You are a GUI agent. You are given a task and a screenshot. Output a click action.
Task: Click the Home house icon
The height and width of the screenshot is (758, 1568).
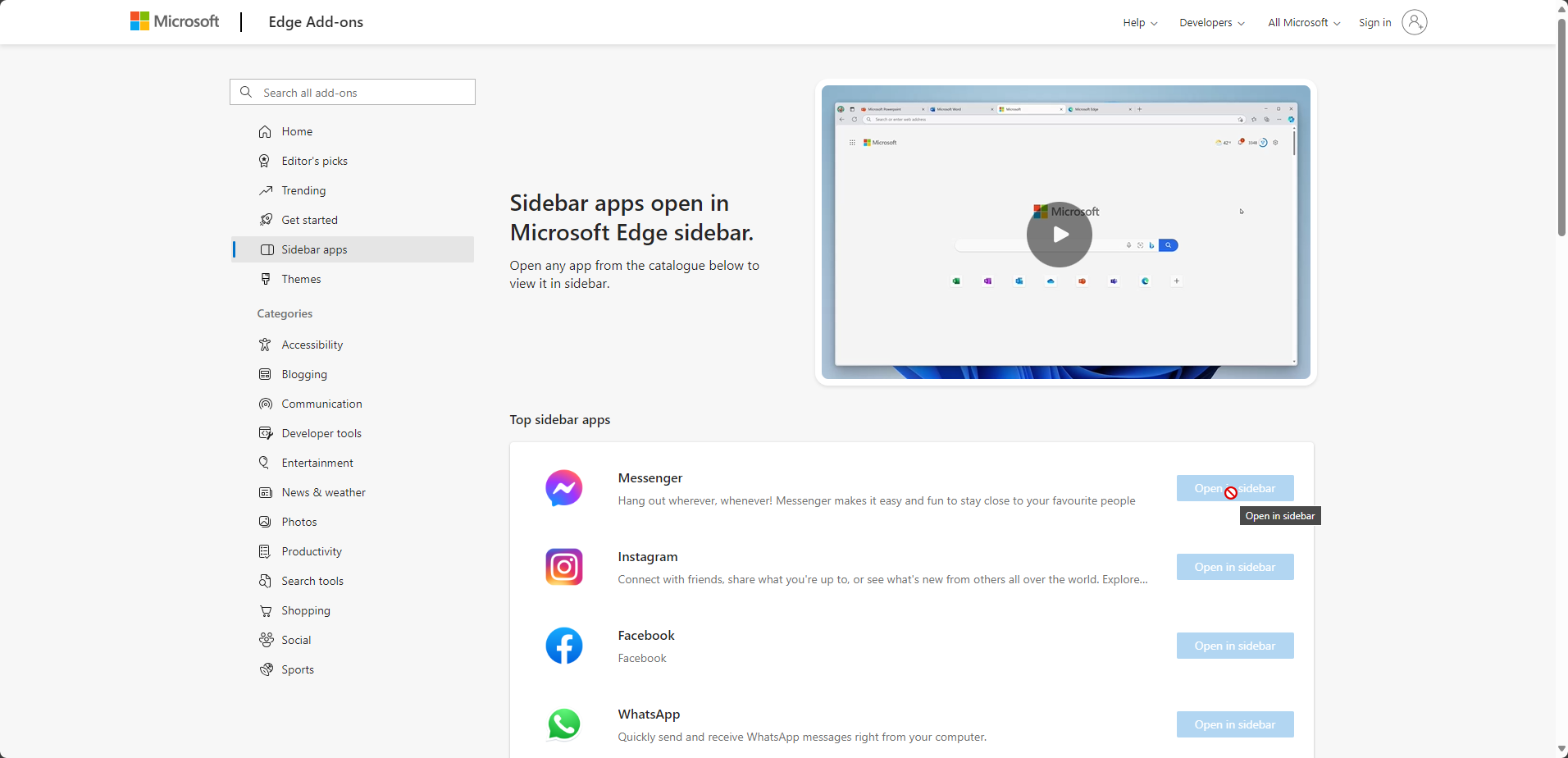[265, 131]
